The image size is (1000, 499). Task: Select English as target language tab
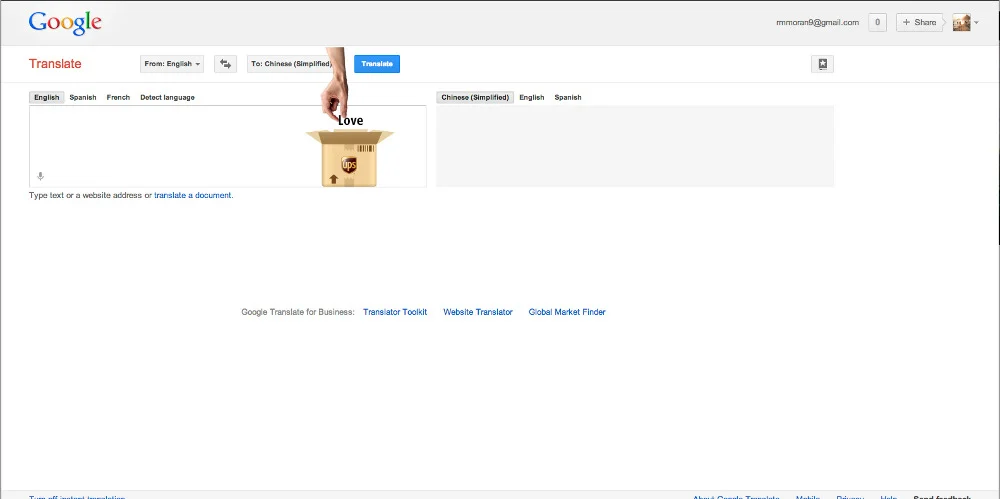[532, 98]
